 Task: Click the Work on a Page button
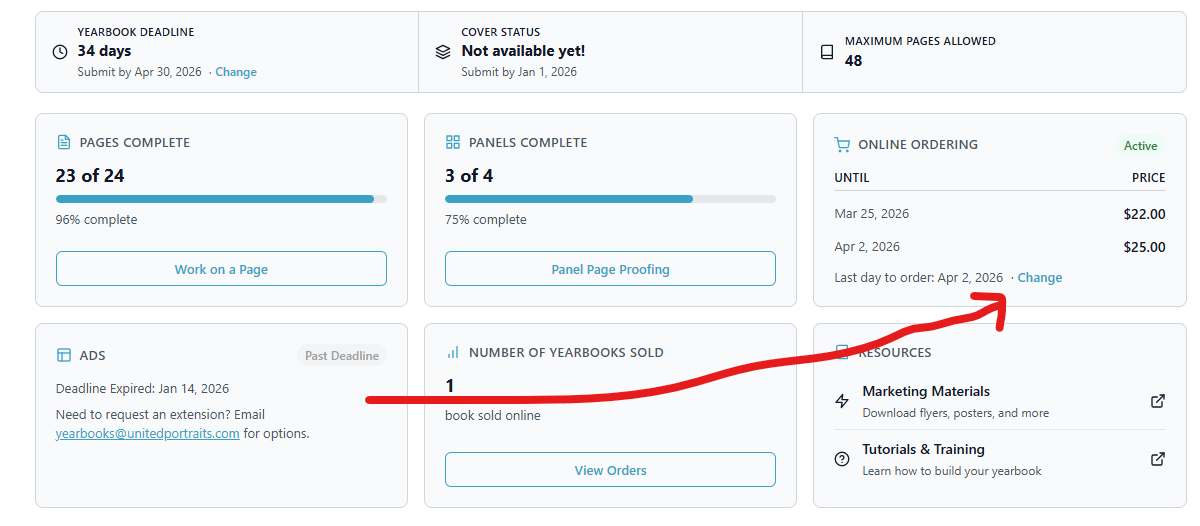coord(221,269)
